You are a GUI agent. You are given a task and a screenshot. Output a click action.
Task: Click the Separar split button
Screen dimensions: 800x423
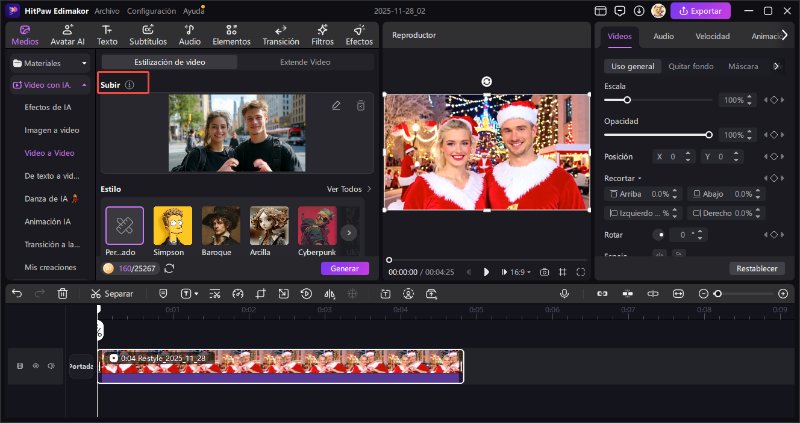tap(112, 293)
